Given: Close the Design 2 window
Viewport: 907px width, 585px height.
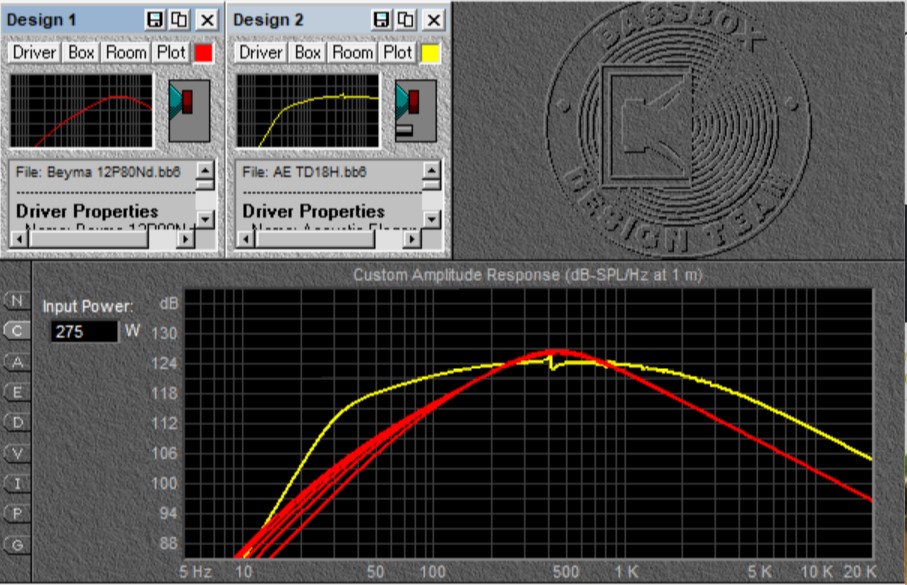Looking at the screenshot, I should [433, 20].
